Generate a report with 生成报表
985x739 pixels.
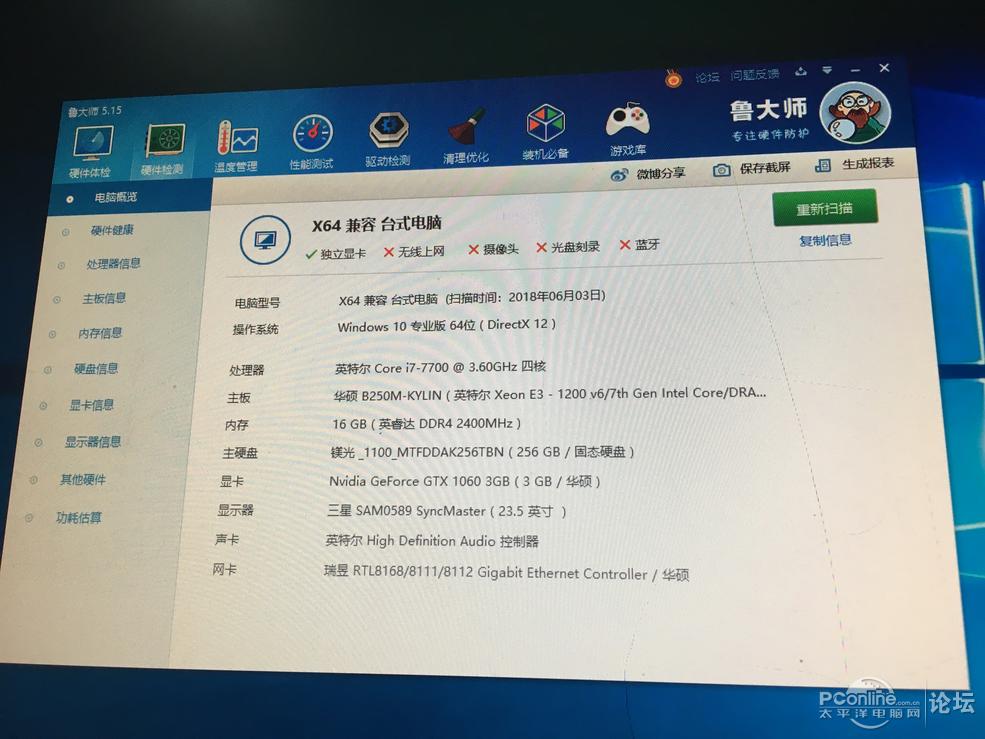854,165
